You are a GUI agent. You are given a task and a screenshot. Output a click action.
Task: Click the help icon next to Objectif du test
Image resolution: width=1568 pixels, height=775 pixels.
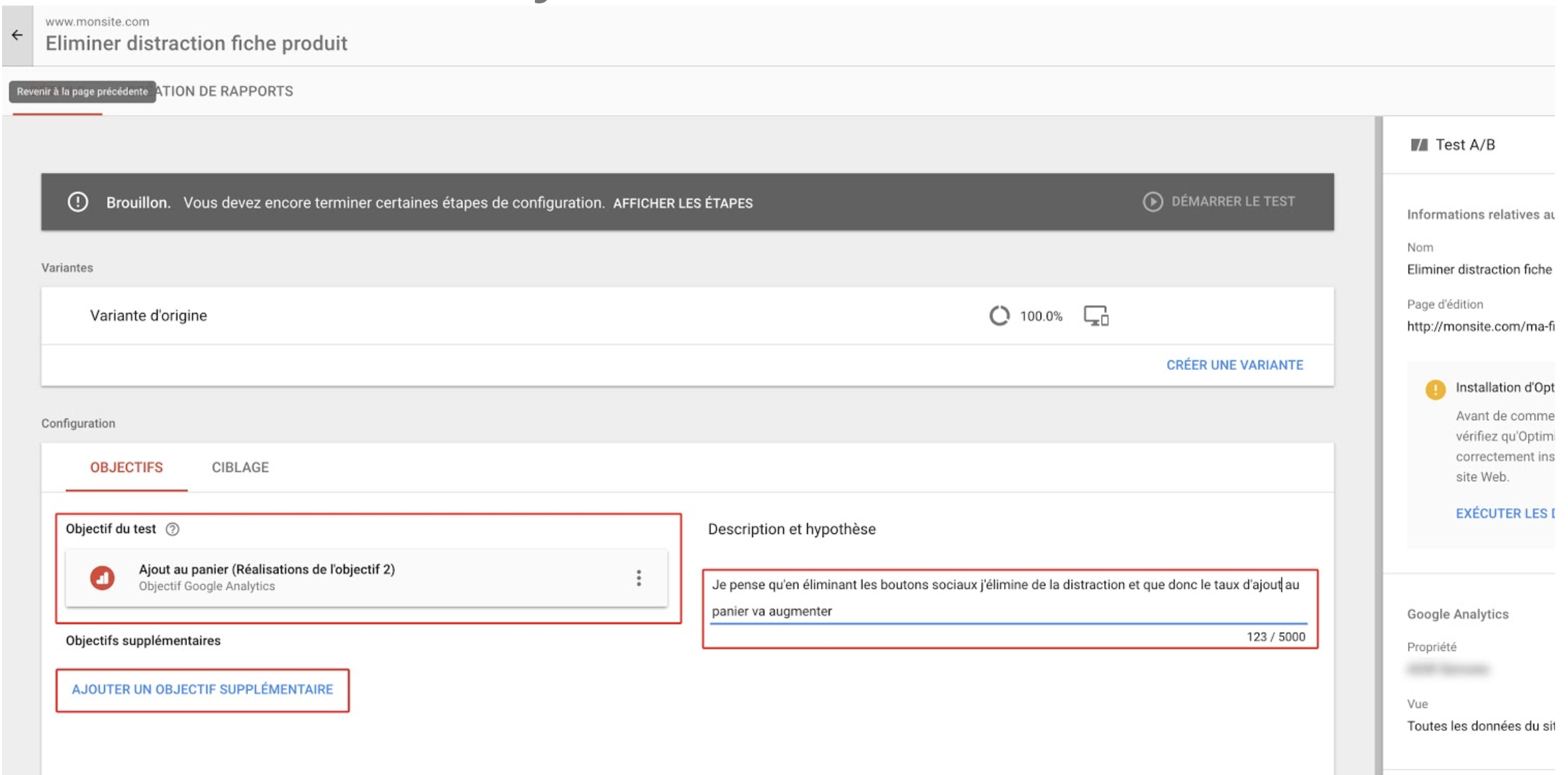(x=173, y=529)
